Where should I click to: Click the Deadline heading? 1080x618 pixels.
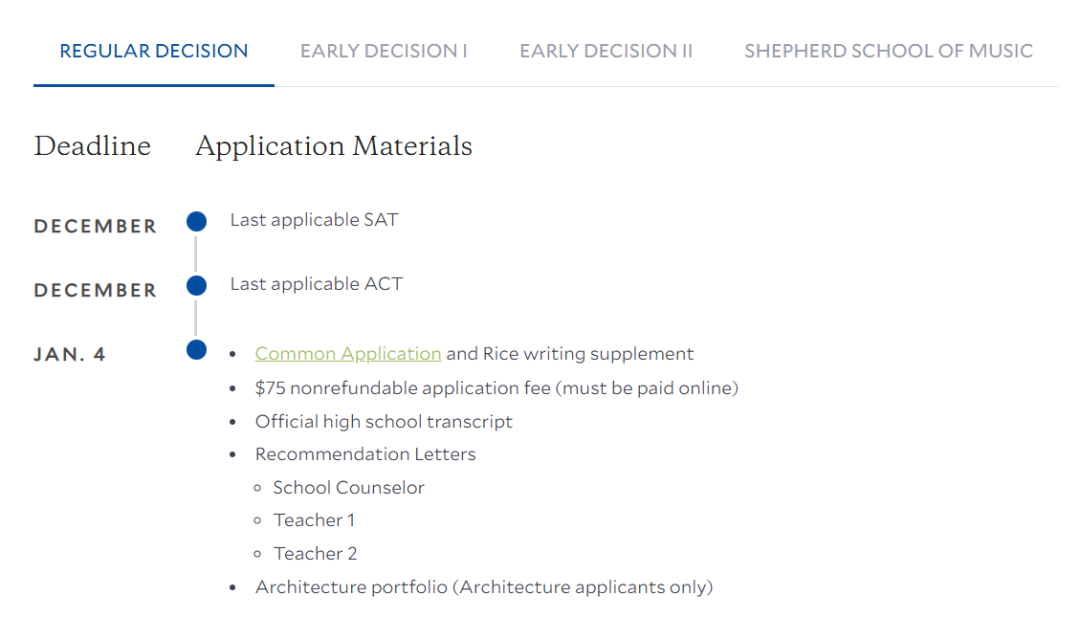(x=92, y=146)
